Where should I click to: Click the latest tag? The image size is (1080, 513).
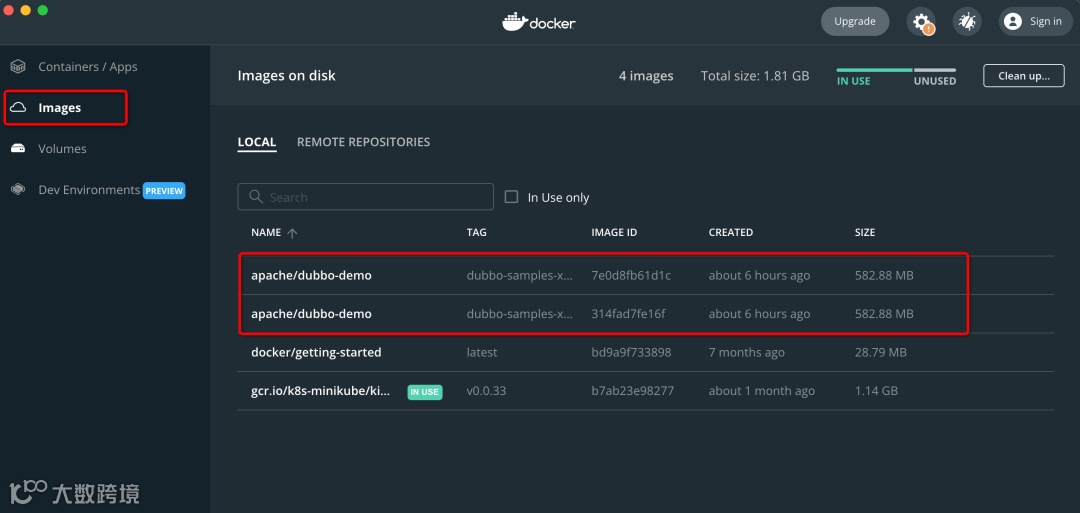point(481,353)
